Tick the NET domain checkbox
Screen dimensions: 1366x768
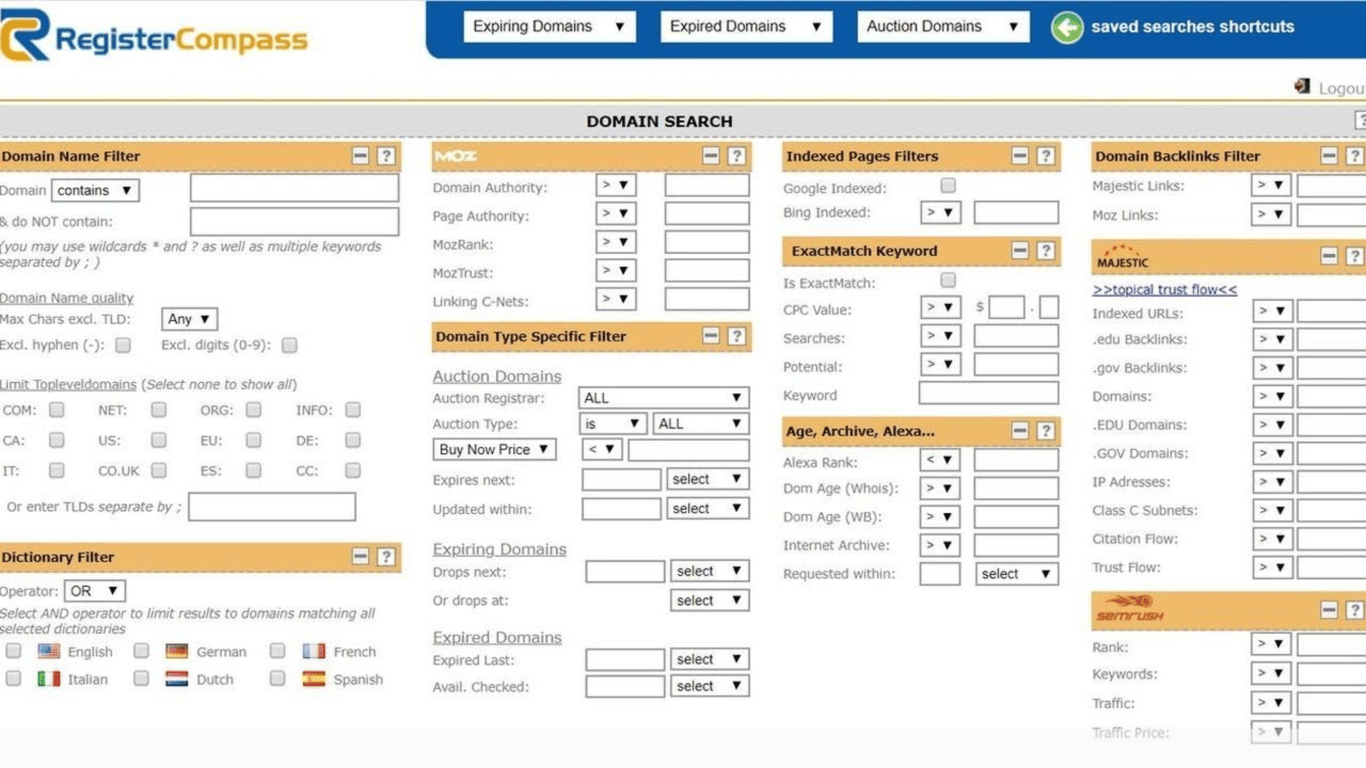pyautogui.click(x=159, y=410)
